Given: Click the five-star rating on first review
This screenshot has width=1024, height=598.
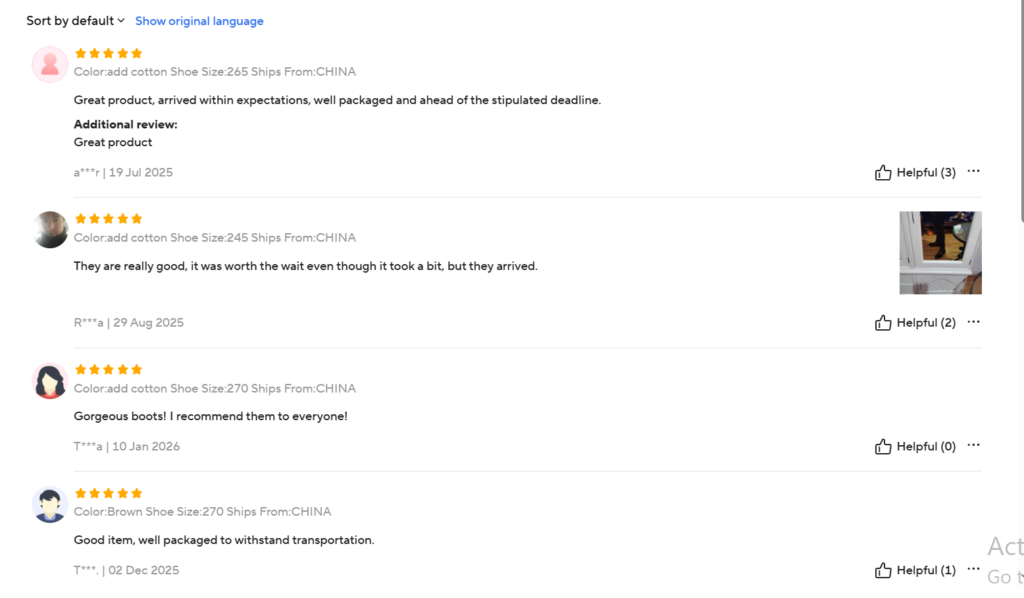Looking at the screenshot, I should [108, 54].
